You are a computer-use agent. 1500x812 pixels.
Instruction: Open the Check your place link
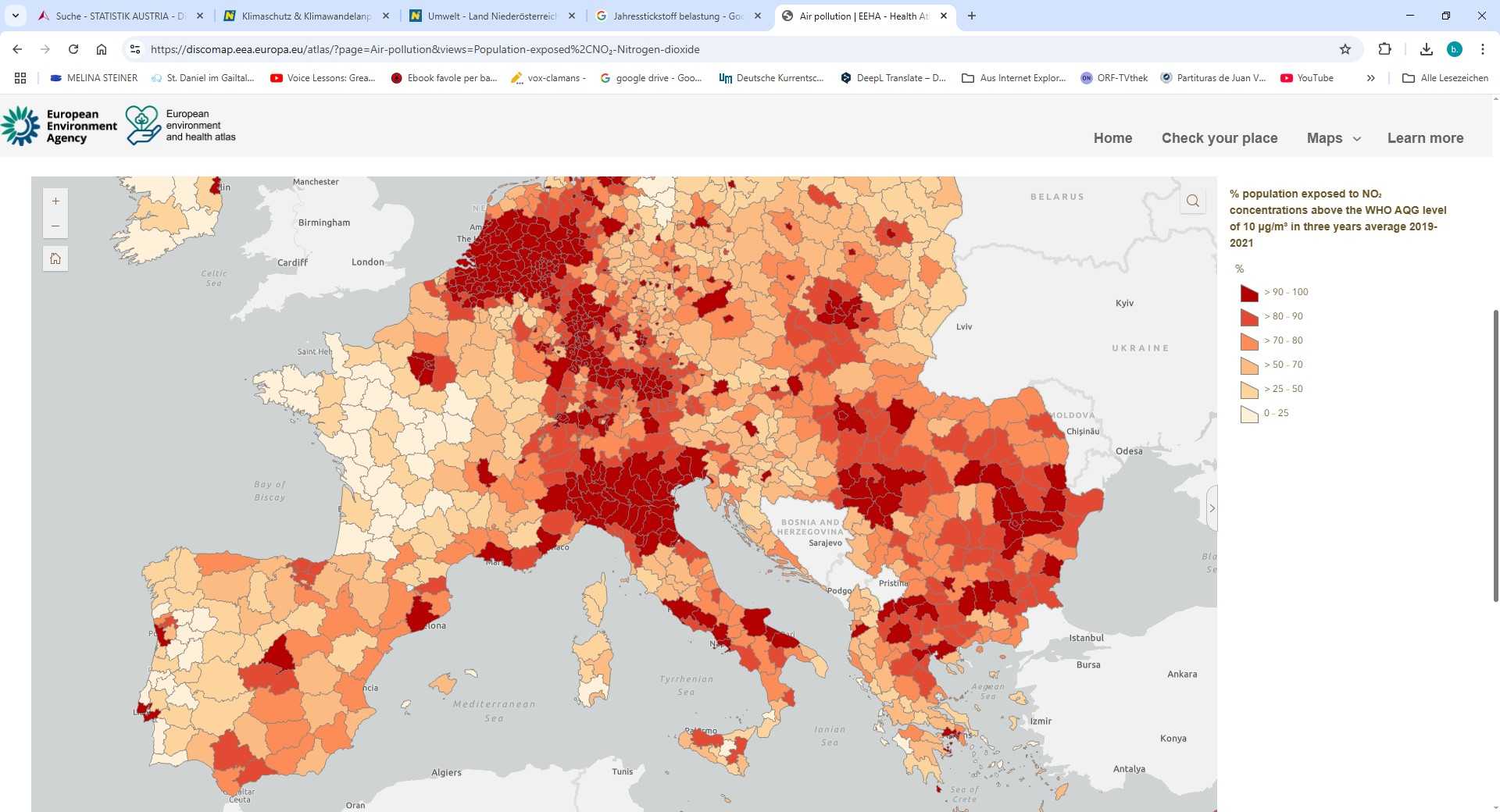[1220, 138]
